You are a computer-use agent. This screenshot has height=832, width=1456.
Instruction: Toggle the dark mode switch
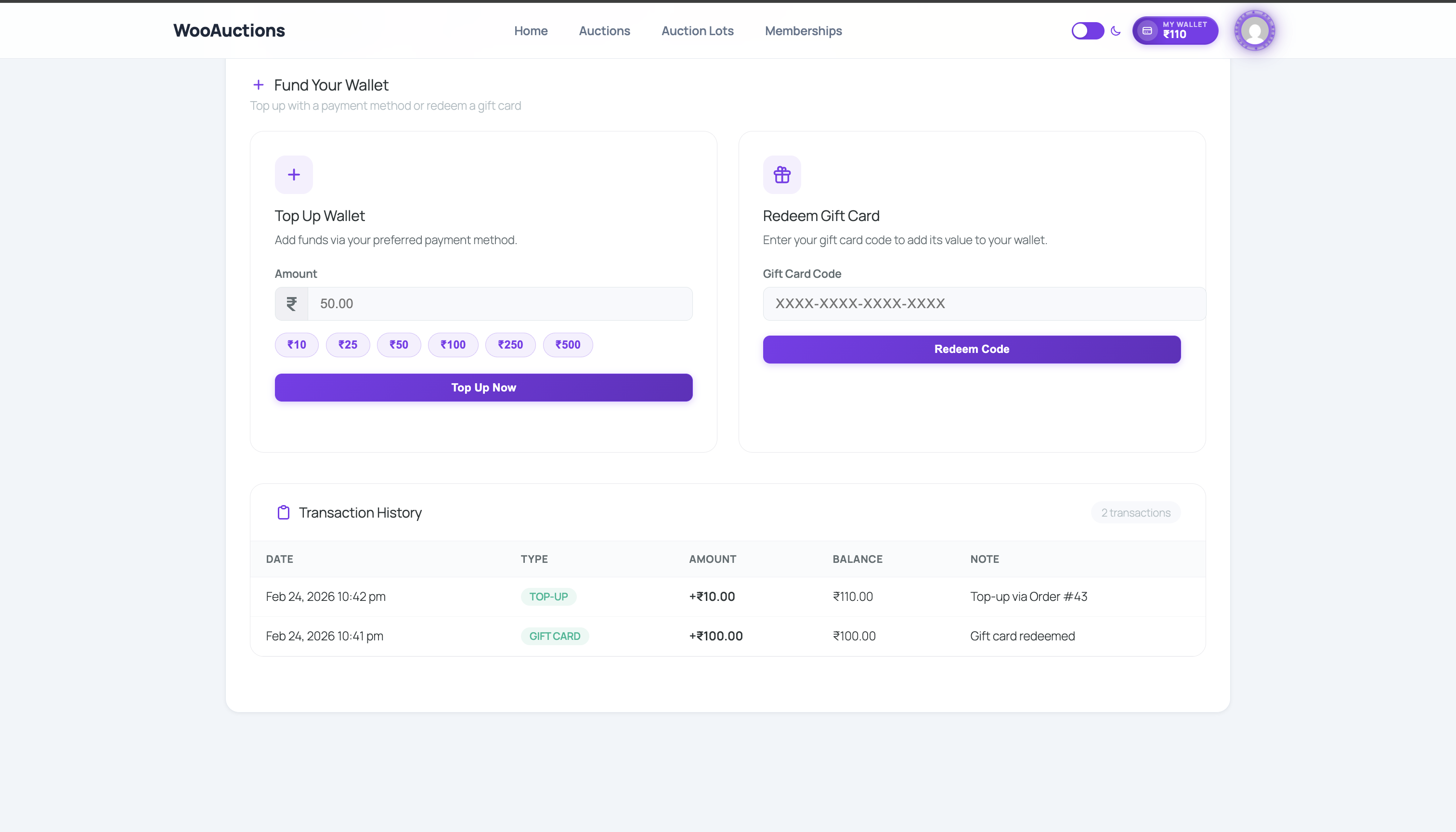pos(1087,30)
